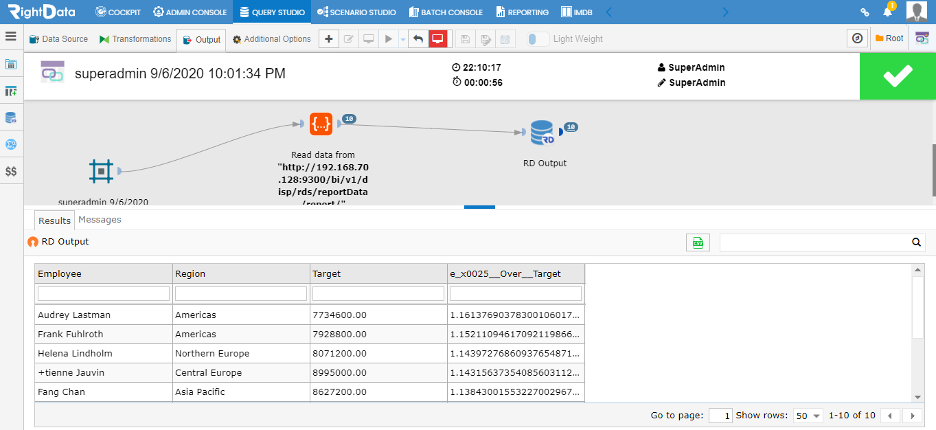Click the $$ icon in left sidebar
The height and width of the screenshot is (430, 936).
(x=11, y=171)
